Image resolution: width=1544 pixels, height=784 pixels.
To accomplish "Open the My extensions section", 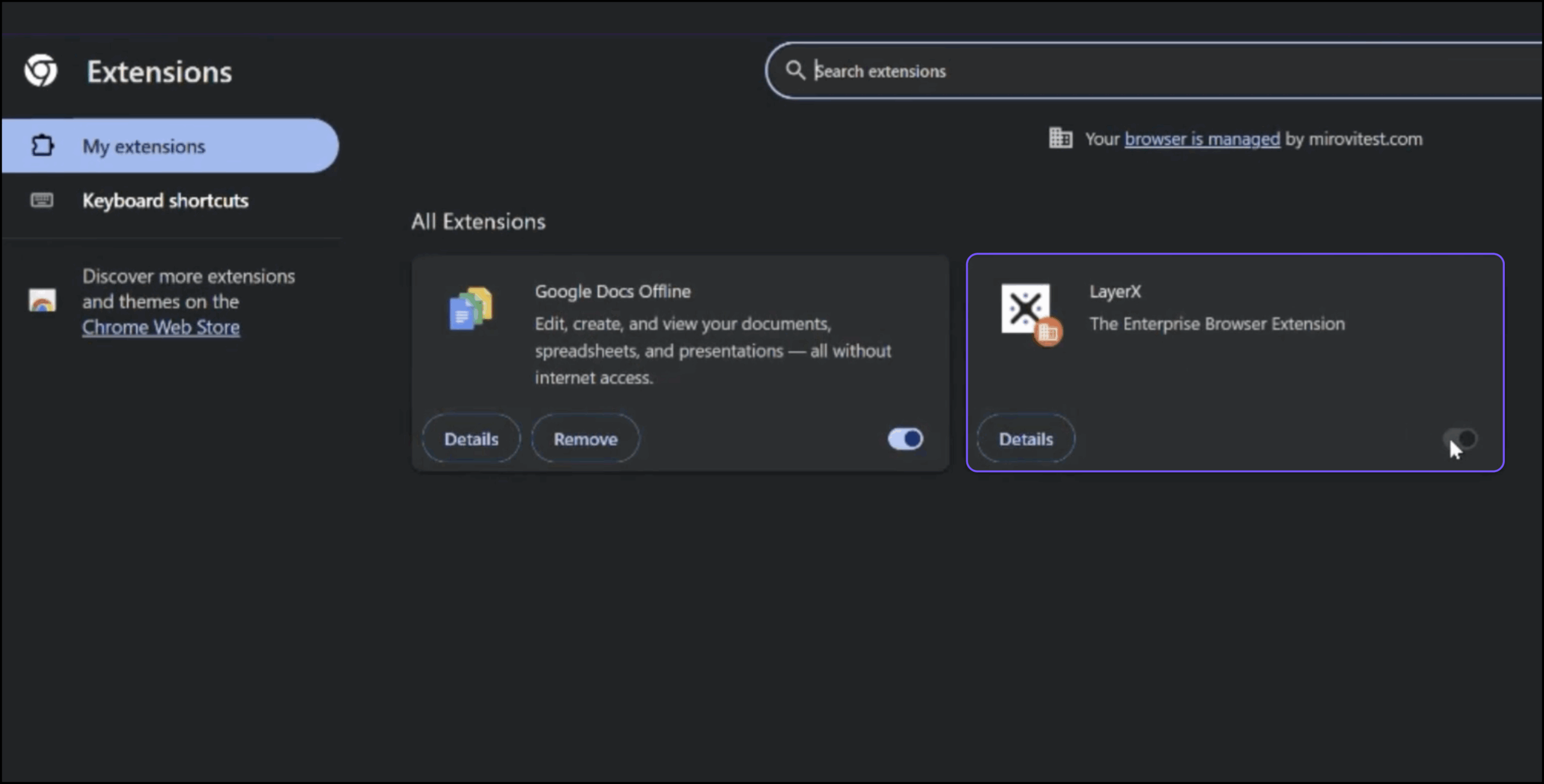I will (144, 146).
